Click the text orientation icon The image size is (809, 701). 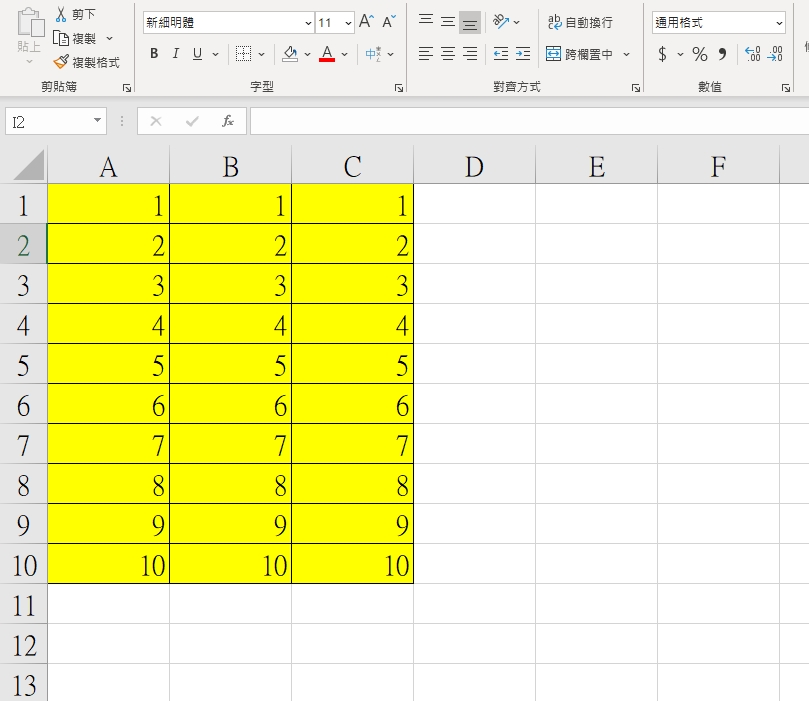(500, 22)
